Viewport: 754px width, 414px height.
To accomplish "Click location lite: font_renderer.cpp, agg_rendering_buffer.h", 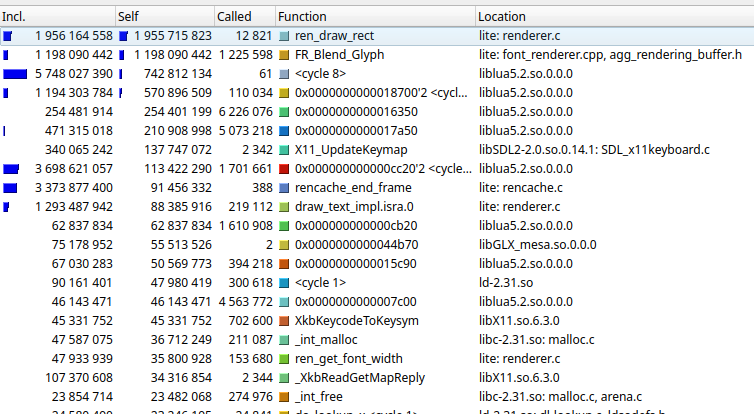I will tap(610, 55).
